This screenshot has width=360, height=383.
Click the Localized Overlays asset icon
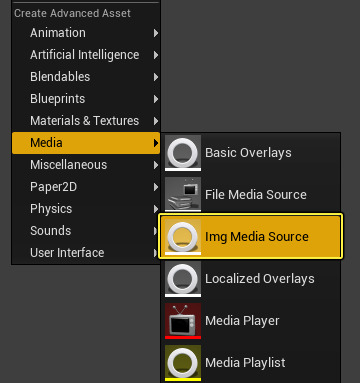coord(183,279)
